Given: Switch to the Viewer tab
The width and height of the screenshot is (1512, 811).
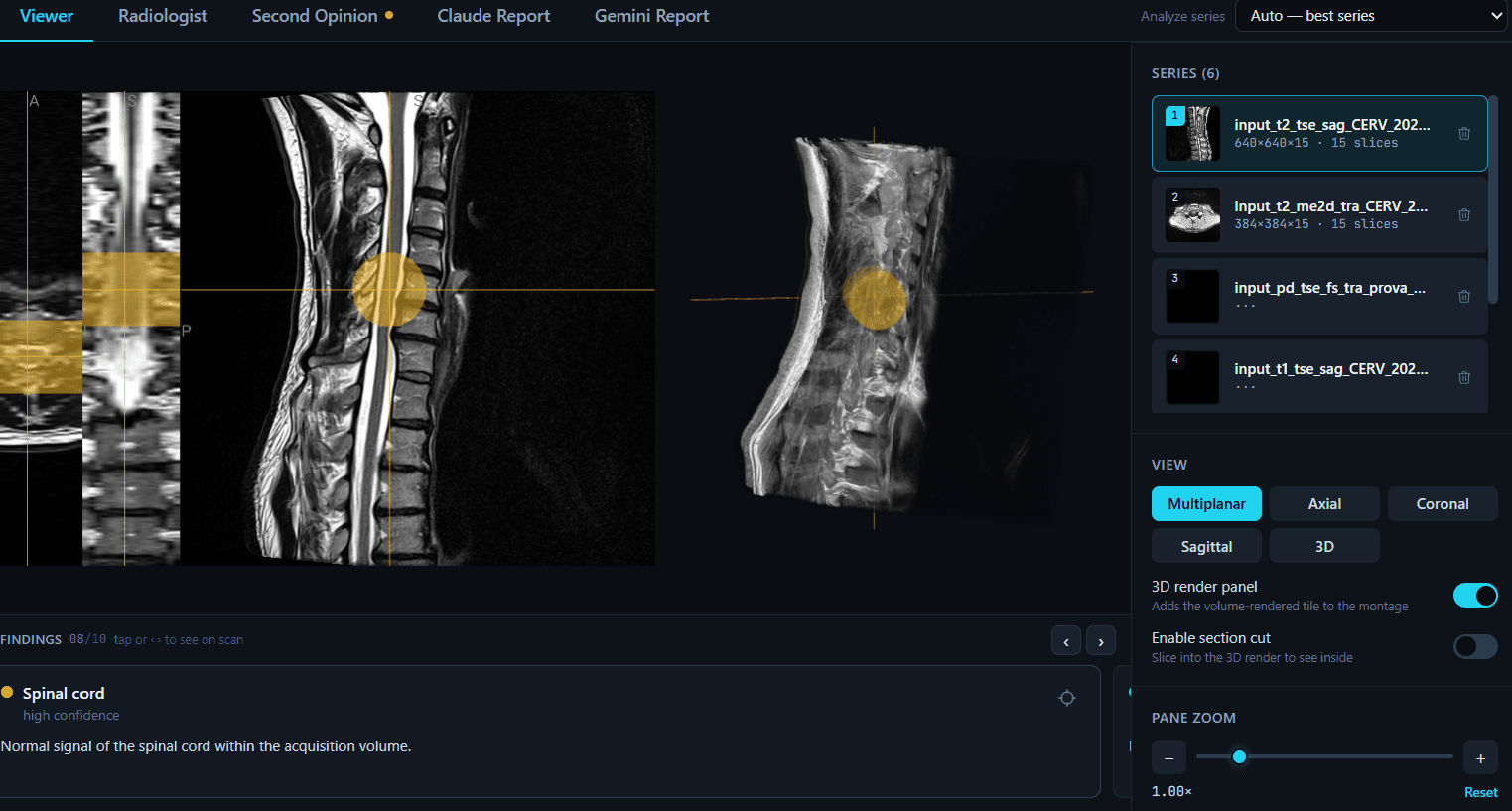Looking at the screenshot, I should point(47,16).
